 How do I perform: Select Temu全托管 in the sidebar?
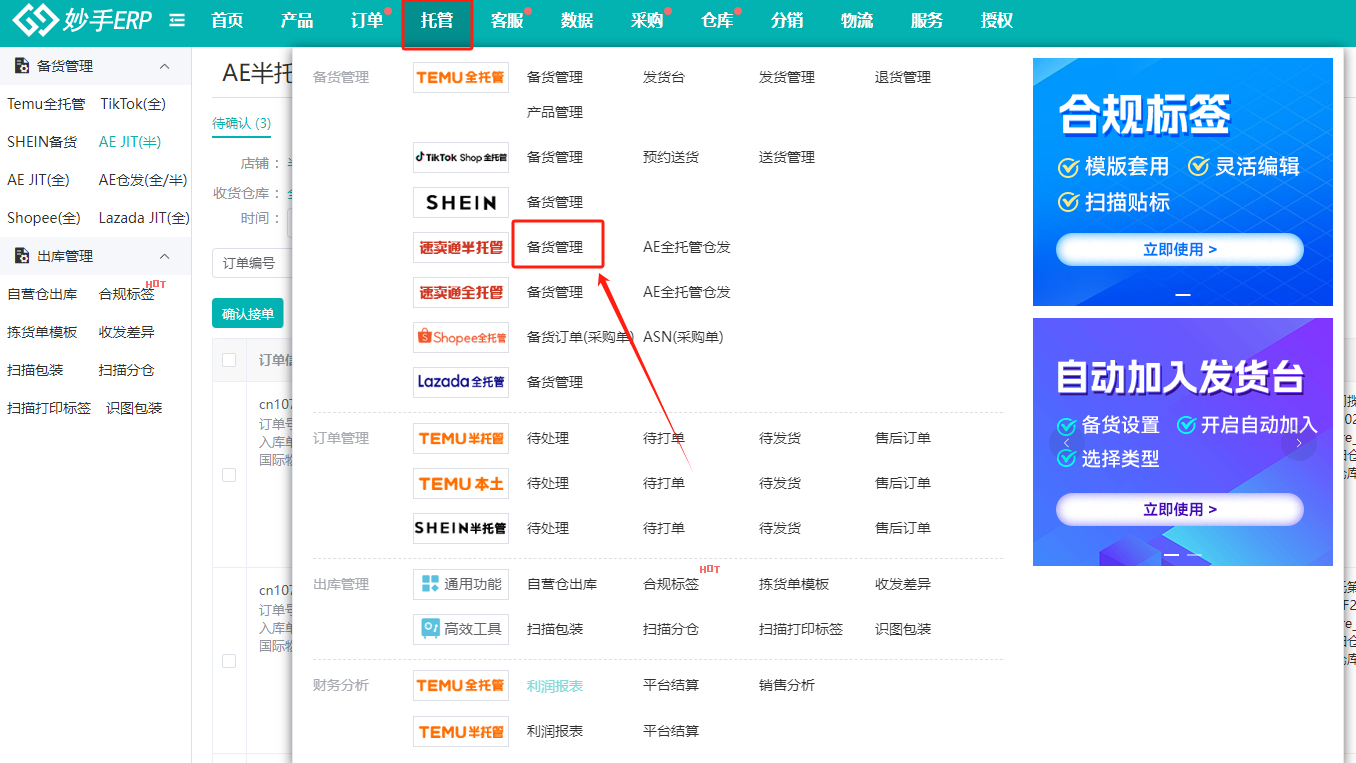point(46,104)
